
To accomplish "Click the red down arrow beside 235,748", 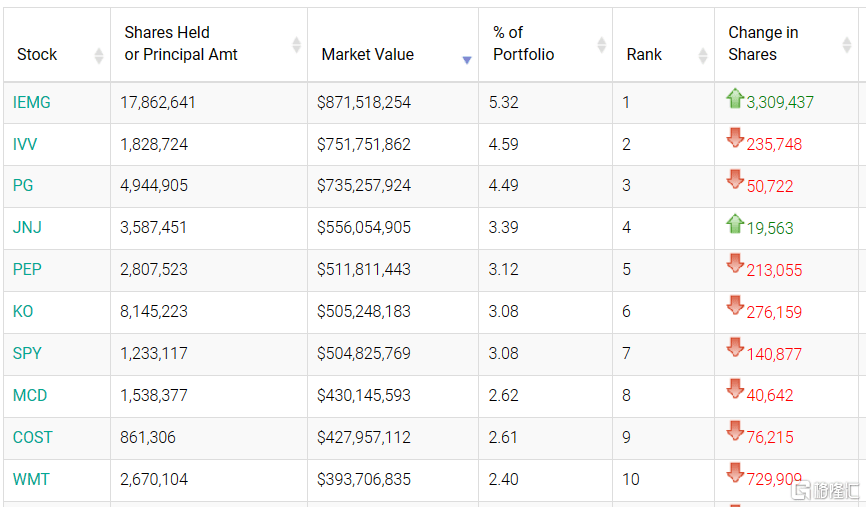I will (x=735, y=139).
